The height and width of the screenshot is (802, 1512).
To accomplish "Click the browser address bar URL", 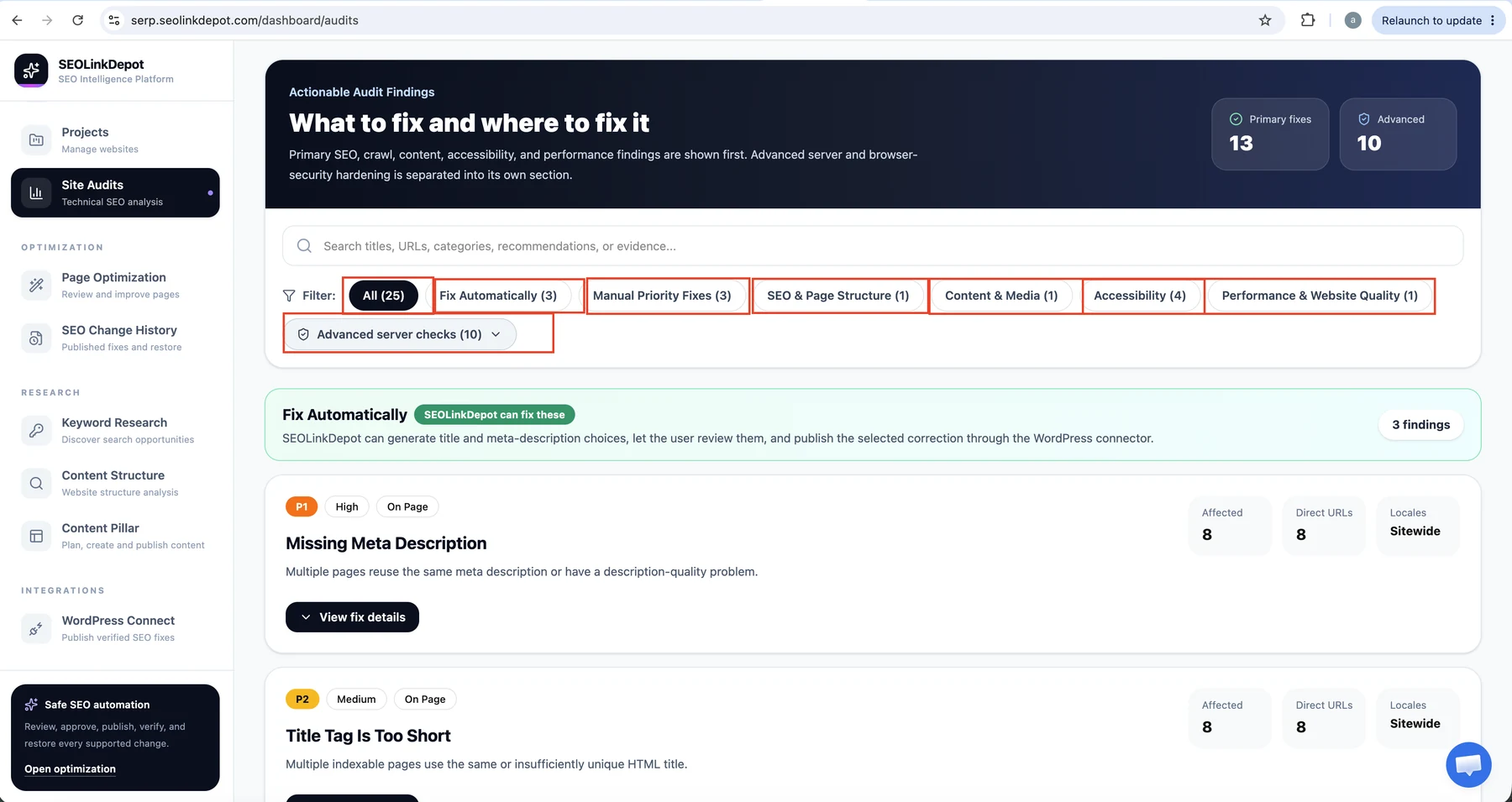I will 244,20.
